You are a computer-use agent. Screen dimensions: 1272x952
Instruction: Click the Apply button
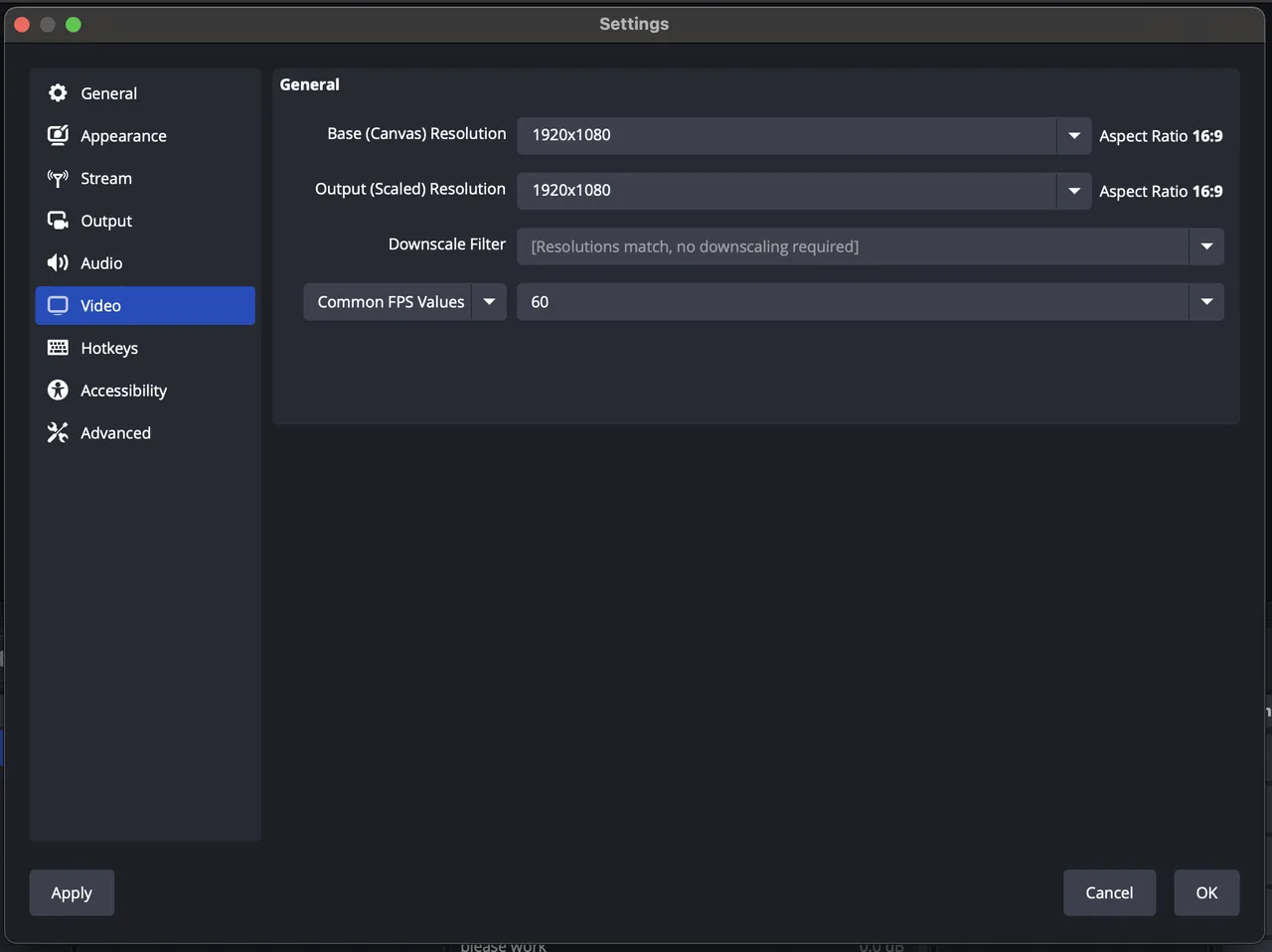point(72,892)
